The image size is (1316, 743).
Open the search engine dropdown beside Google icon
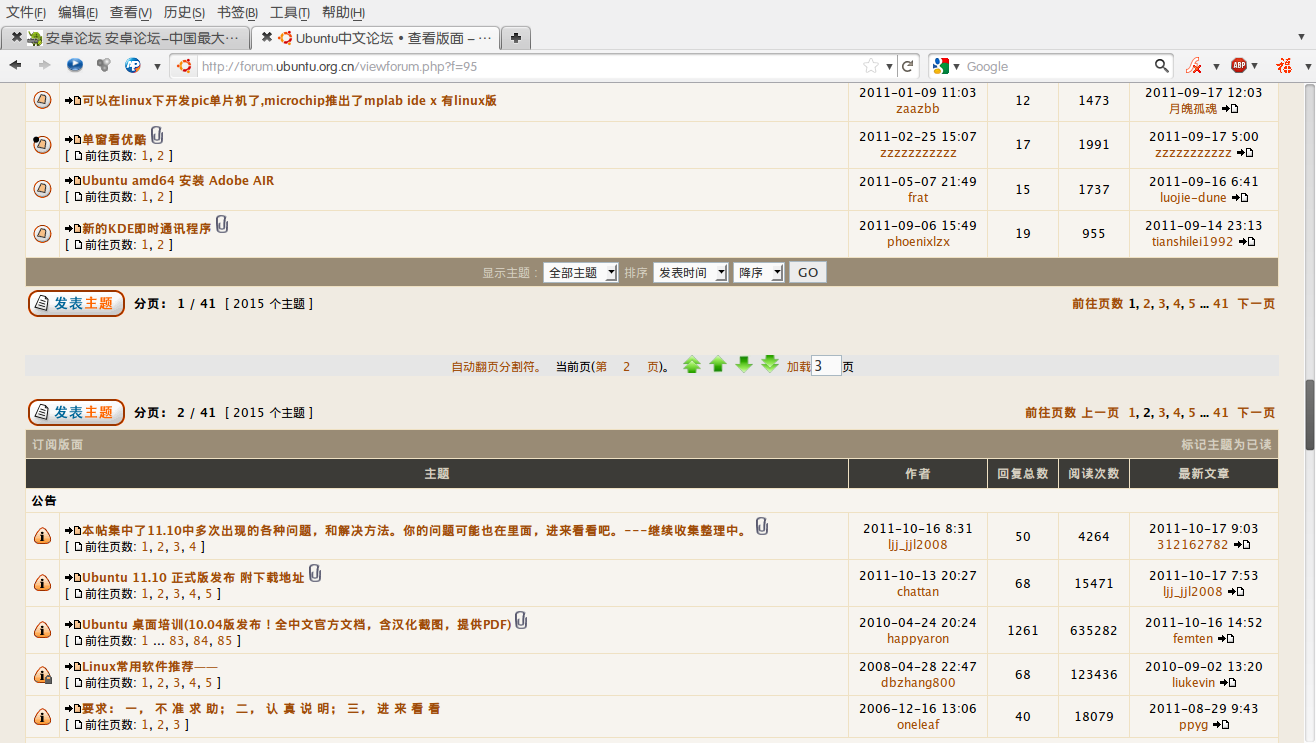(956, 67)
